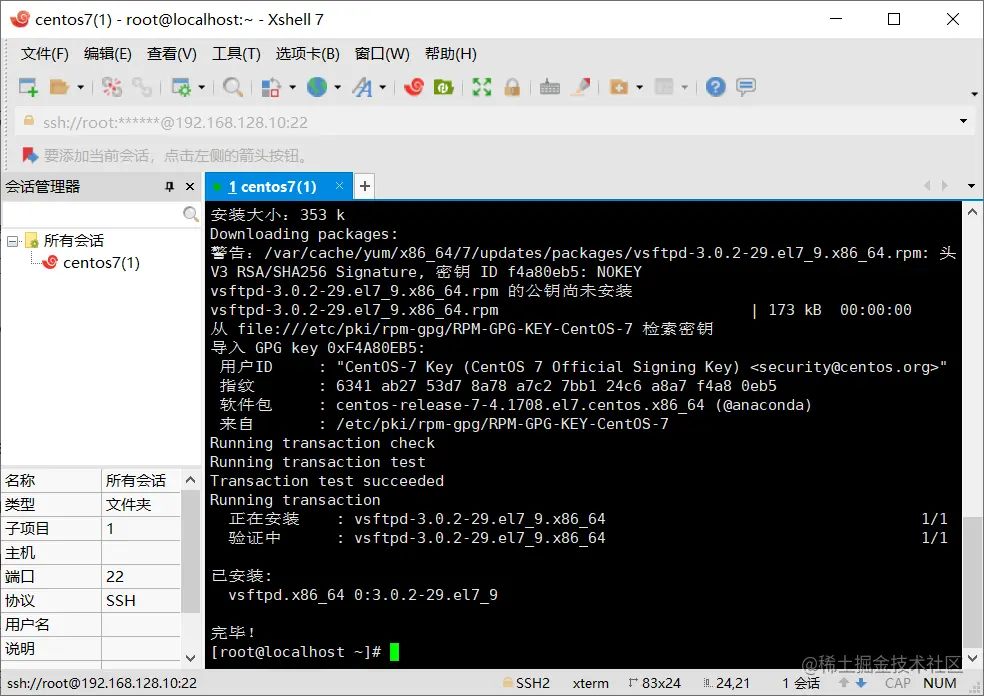Viewport: 984px width, 696px height.
Task: Expand the address bar history dropdown
Action: (x=963, y=121)
